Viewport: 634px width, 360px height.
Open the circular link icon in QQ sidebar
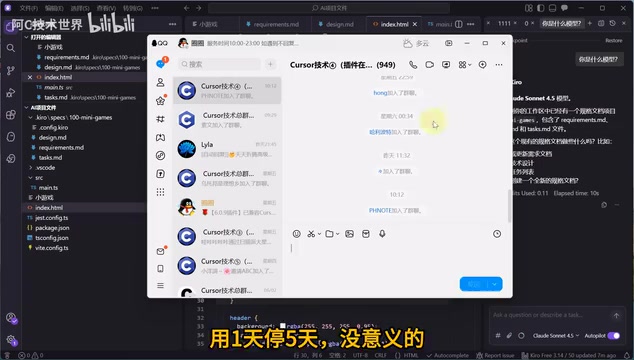click(161, 156)
